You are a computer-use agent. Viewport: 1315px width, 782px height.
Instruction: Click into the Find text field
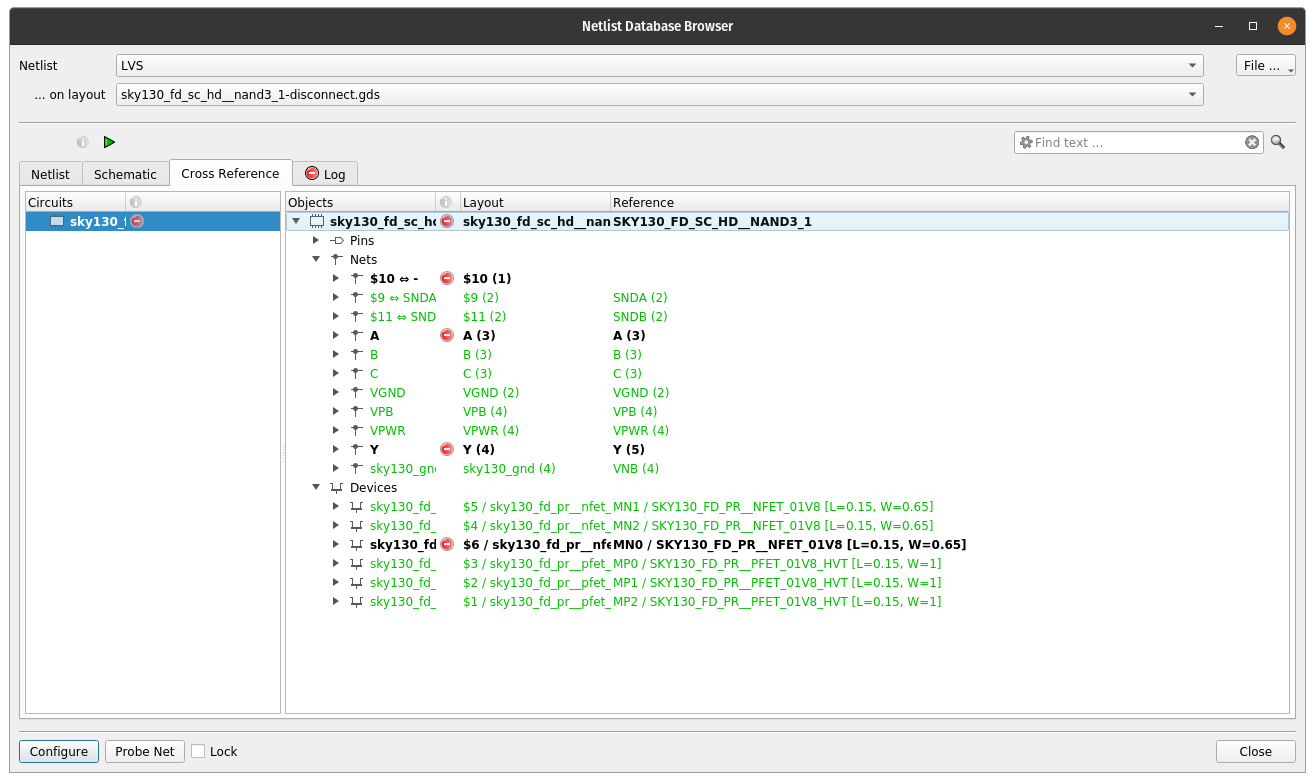click(1138, 142)
